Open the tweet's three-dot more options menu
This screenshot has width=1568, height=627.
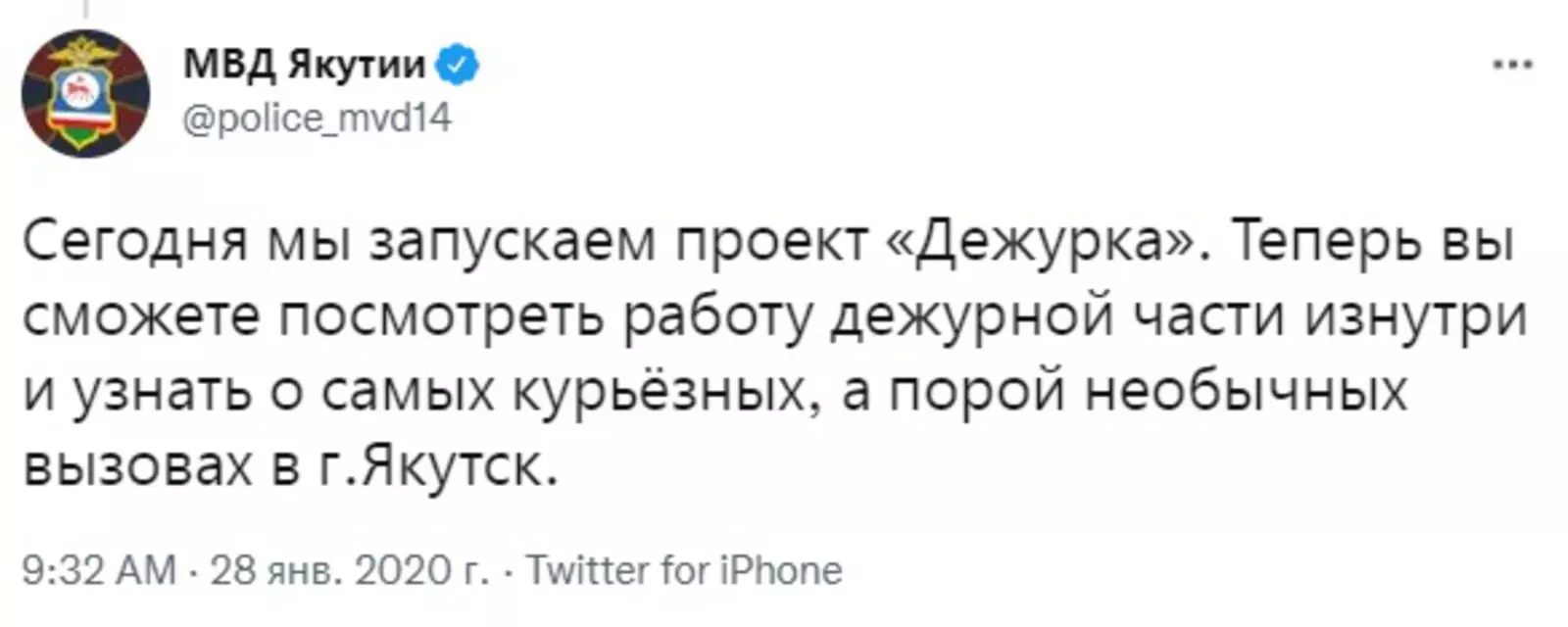point(1512,66)
